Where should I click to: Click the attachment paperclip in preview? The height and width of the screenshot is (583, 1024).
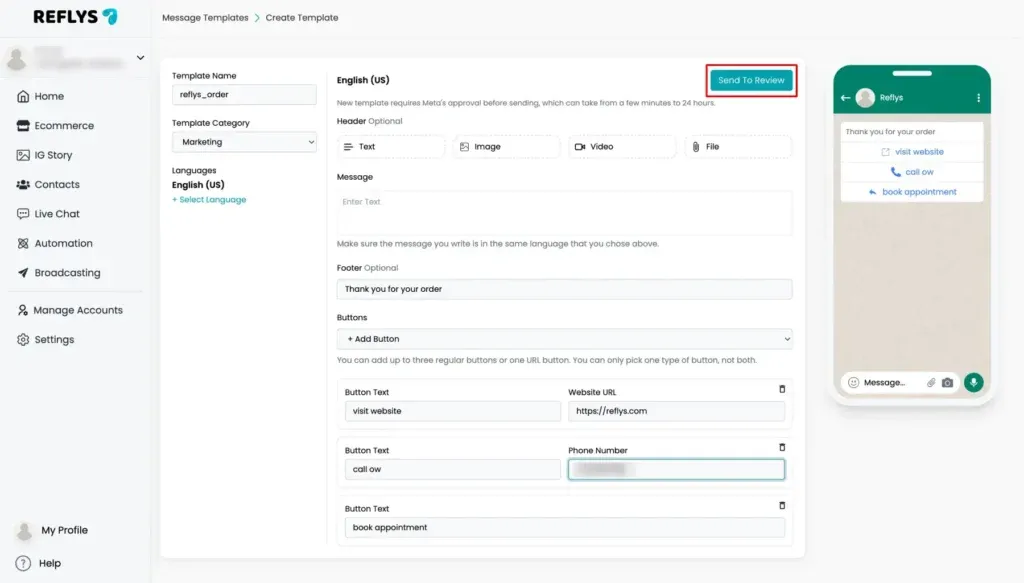coord(931,383)
